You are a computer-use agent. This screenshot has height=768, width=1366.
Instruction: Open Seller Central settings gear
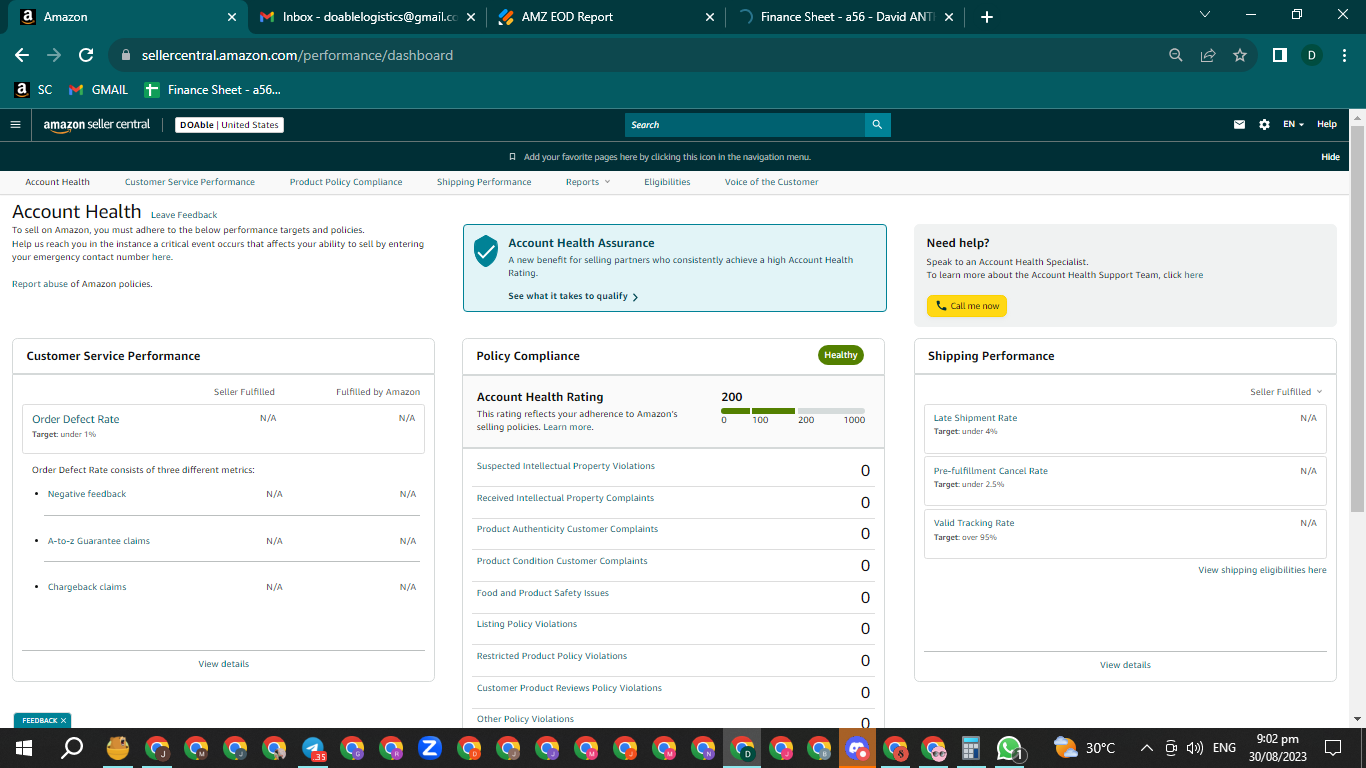click(x=1264, y=125)
